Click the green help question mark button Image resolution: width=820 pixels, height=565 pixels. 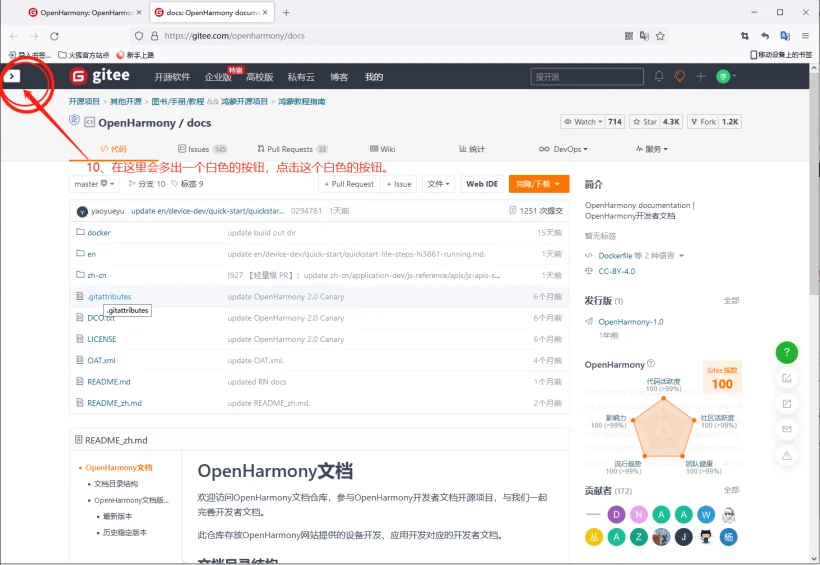click(x=787, y=352)
